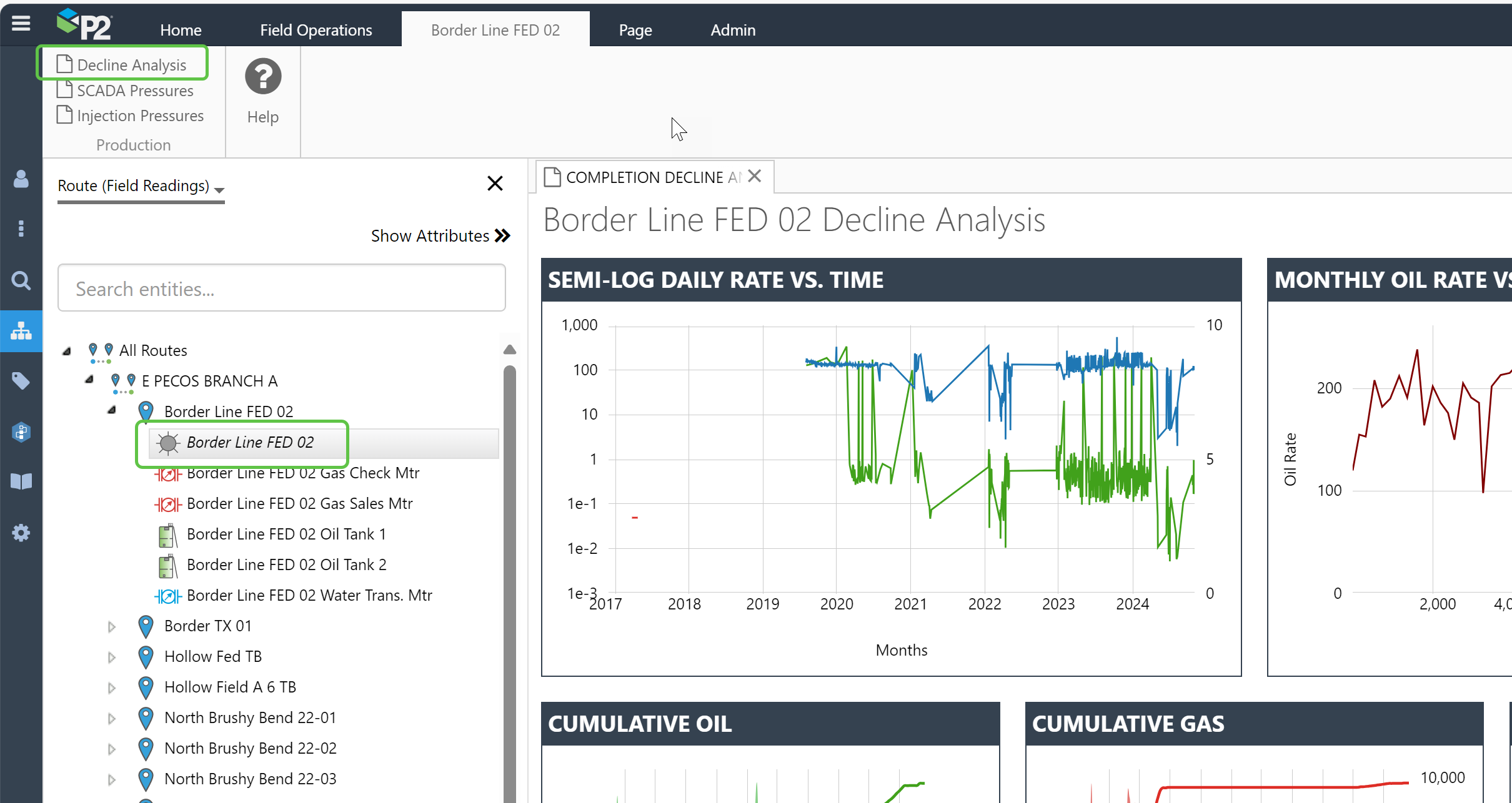The height and width of the screenshot is (803, 1512).
Task: Select the hierarchy tree sidebar icon
Action: pyautogui.click(x=21, y=331)
